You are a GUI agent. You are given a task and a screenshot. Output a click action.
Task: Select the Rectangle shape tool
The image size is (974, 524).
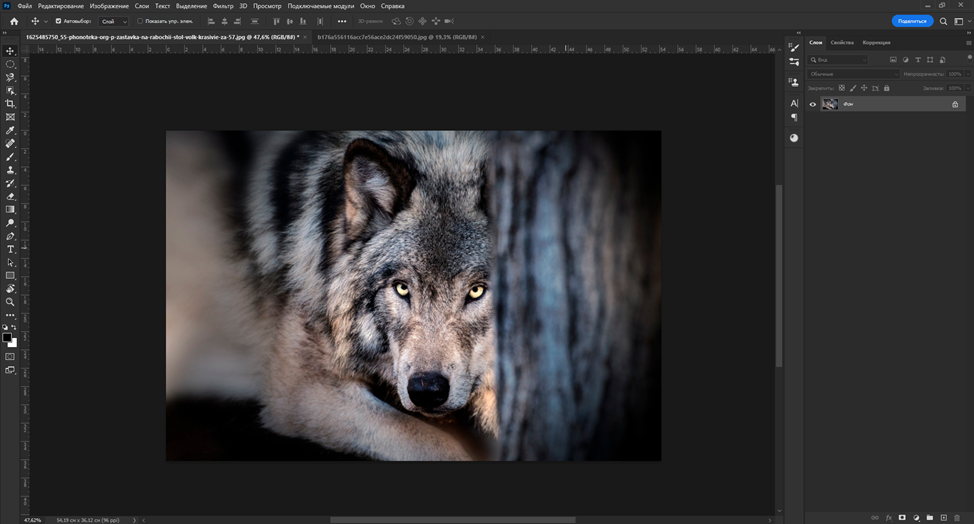coord(10,276)
